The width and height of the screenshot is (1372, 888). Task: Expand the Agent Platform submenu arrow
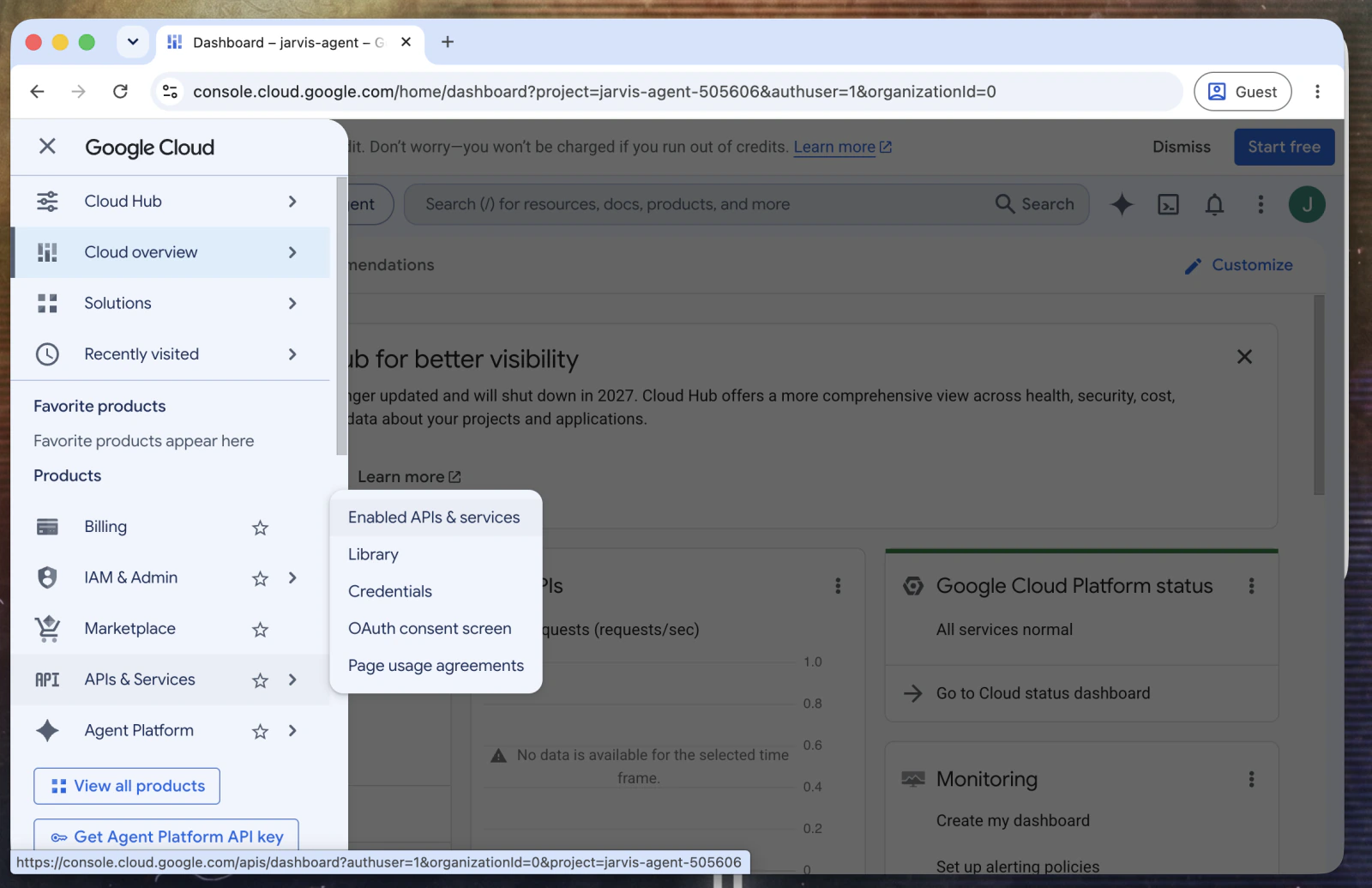click(292, 730)
